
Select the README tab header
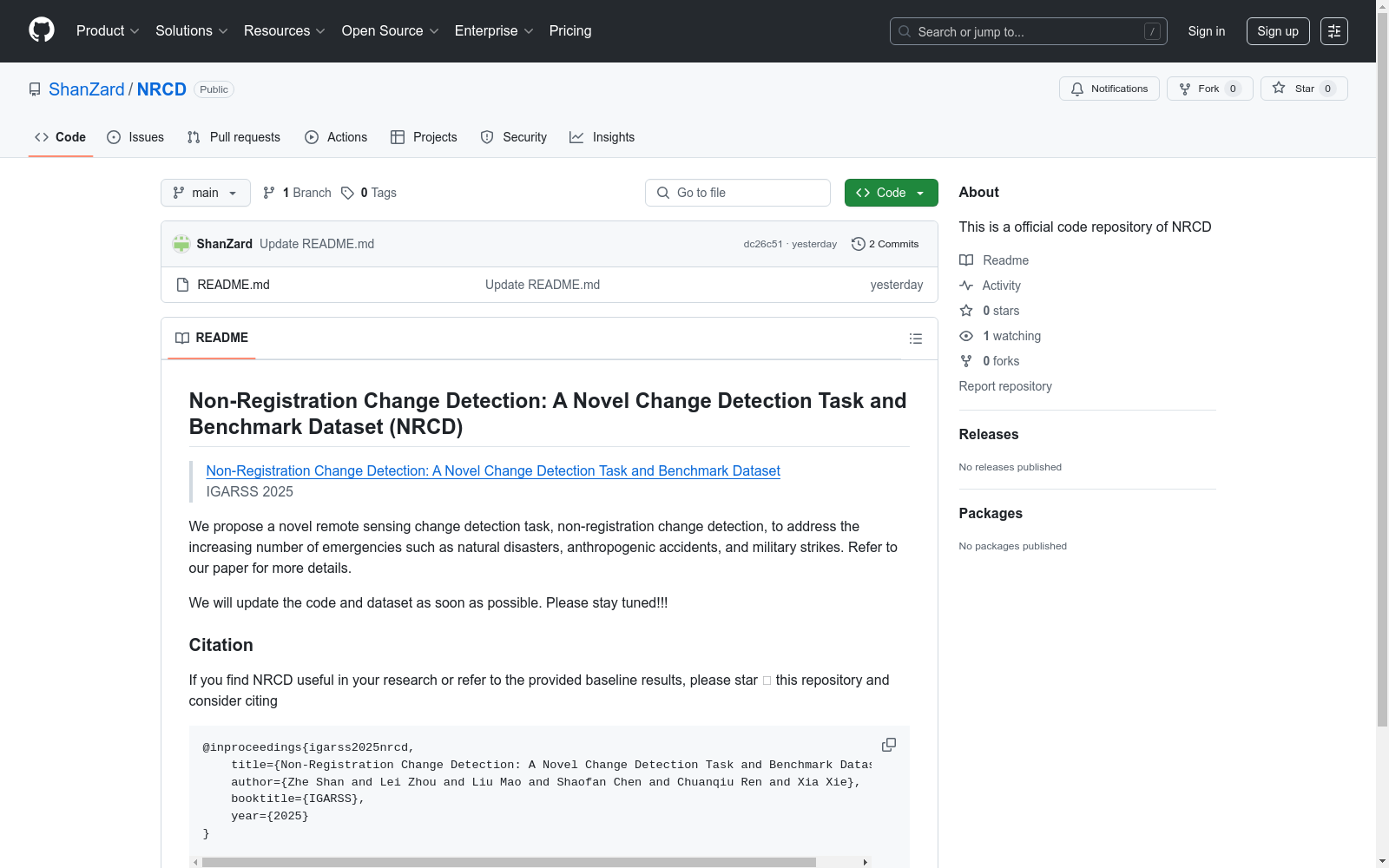point(212,338)
